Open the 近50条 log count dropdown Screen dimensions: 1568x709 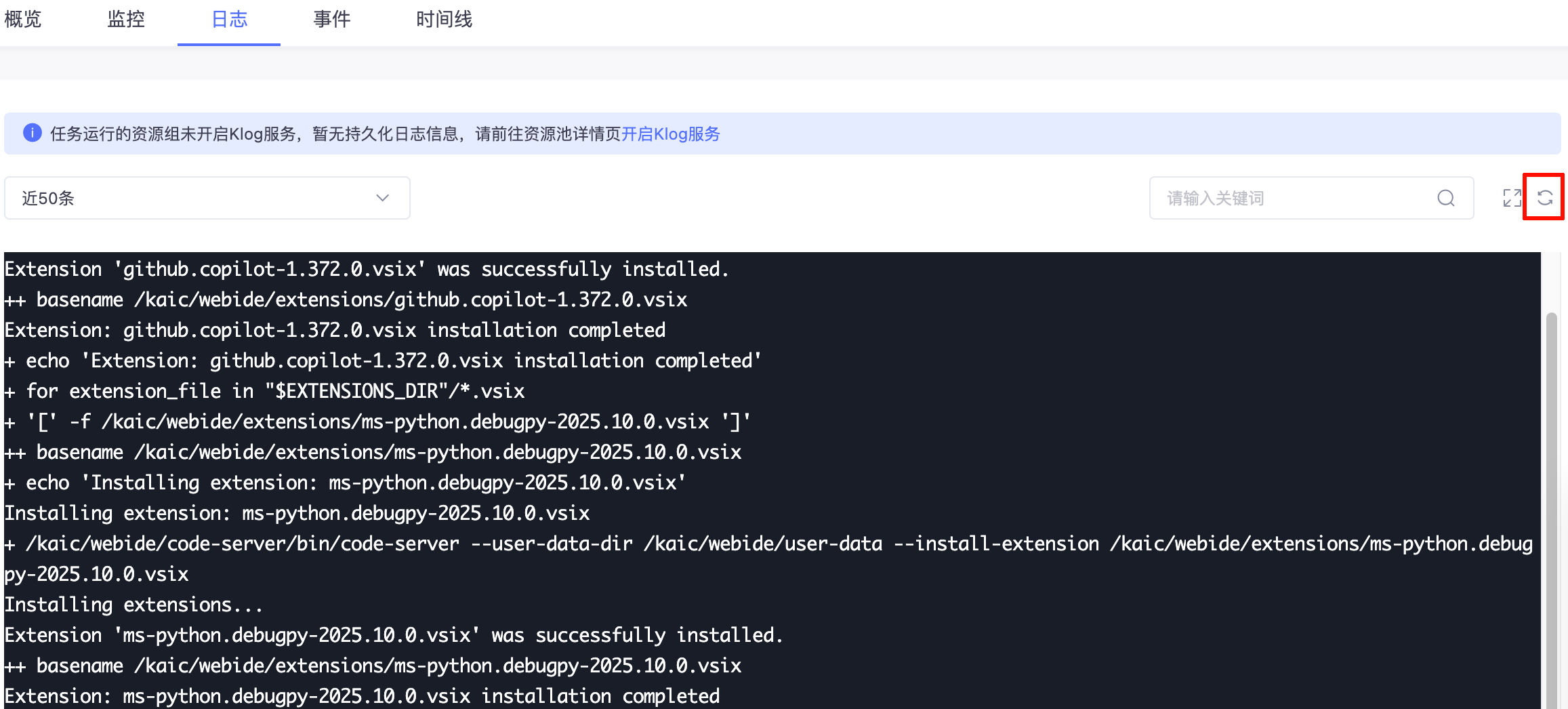207,198
